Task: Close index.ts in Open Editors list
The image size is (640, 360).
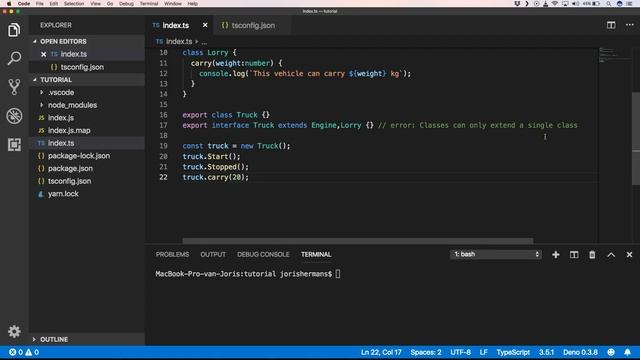Action: [x=43, y=54]
